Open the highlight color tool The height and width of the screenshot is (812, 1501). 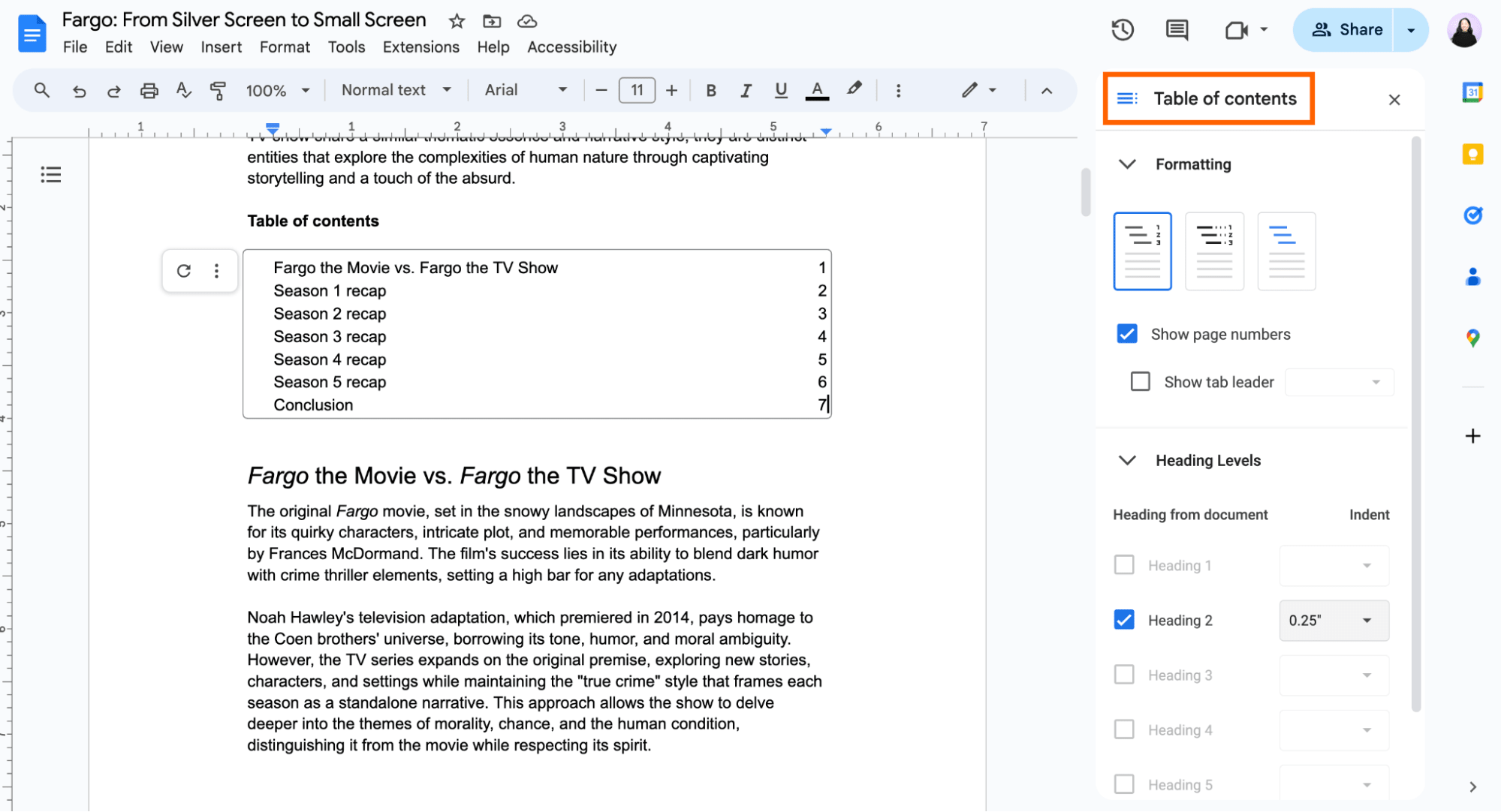(x=854, y=89)
